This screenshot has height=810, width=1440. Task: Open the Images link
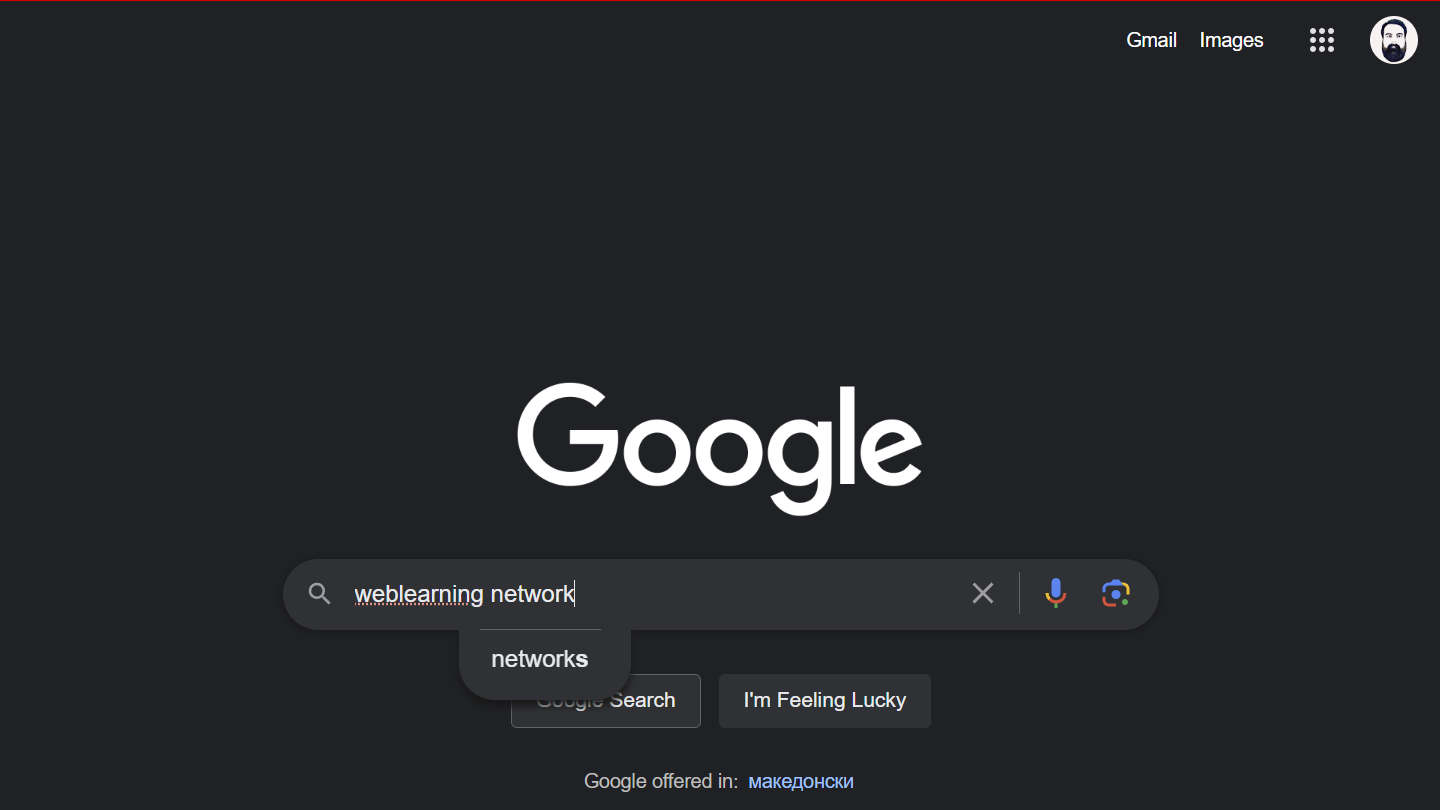[x=1231, y=40]
